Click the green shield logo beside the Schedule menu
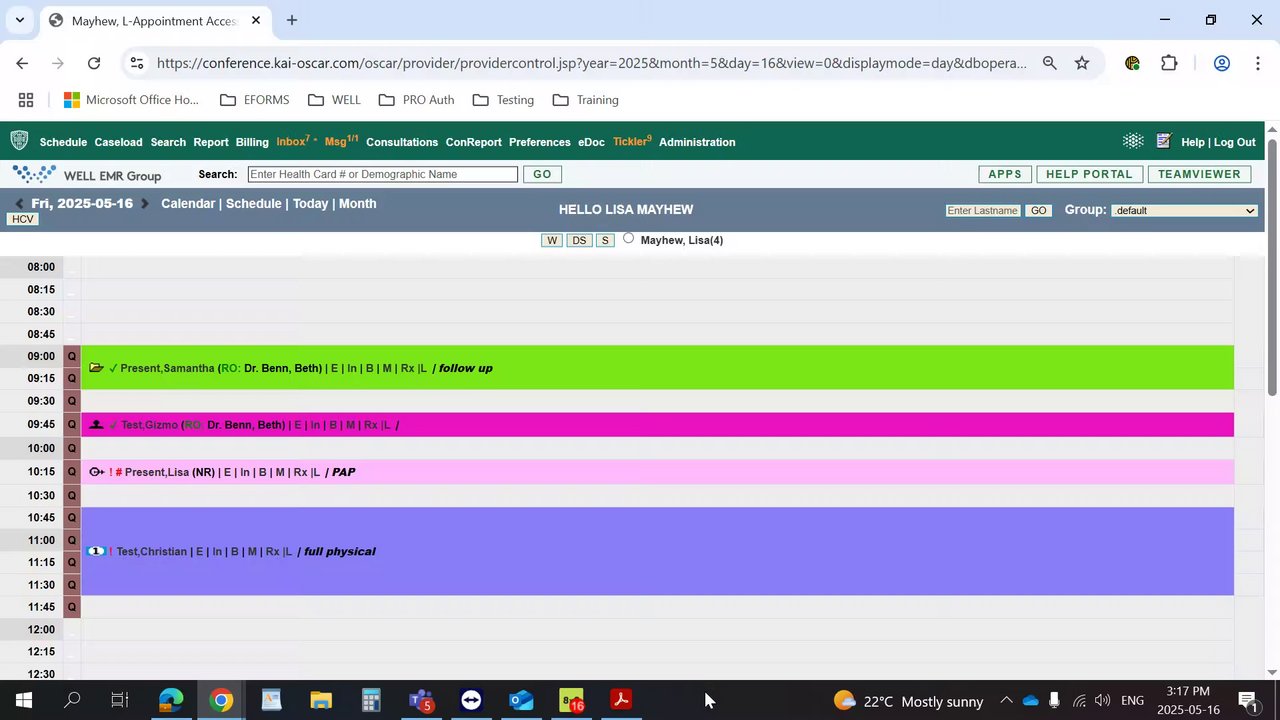This screenshot has height=720, width=1280. click(x=19, y=141)
